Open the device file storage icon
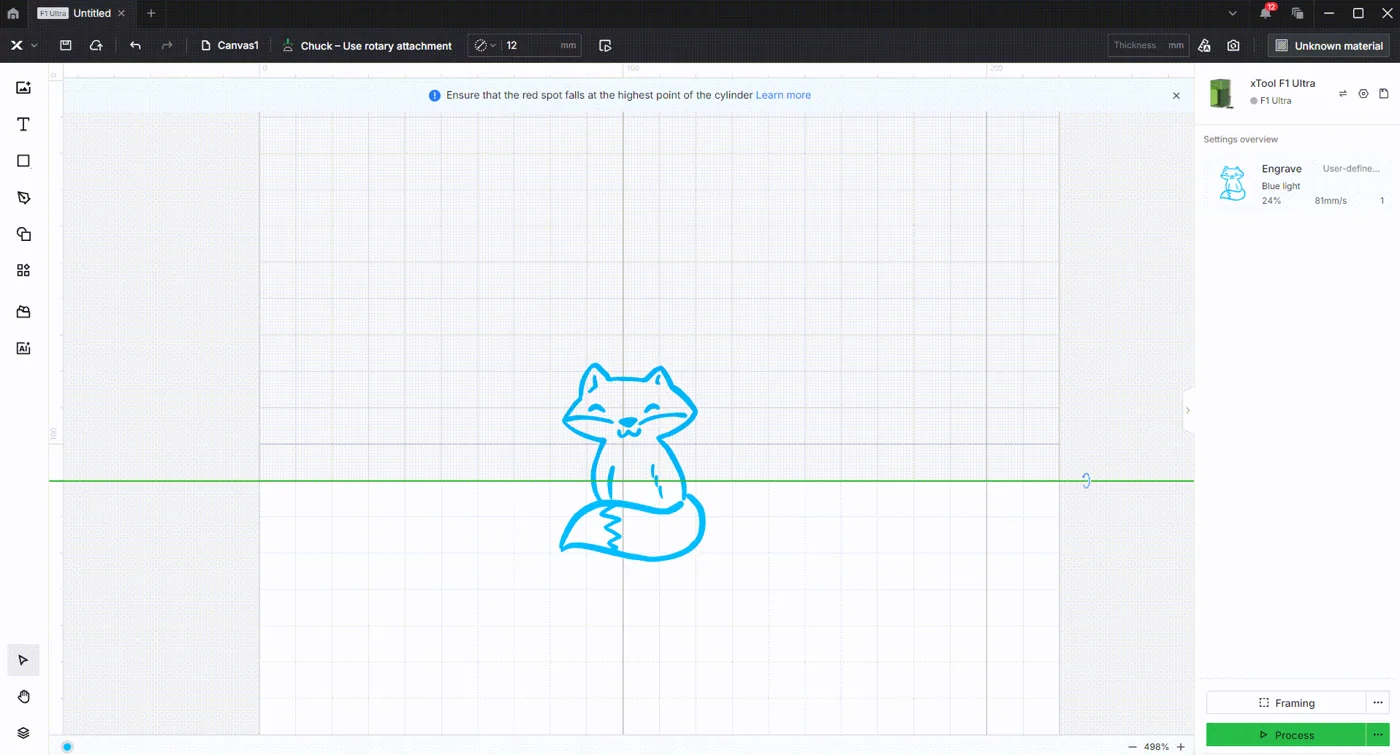 [x=1384, y=93]
